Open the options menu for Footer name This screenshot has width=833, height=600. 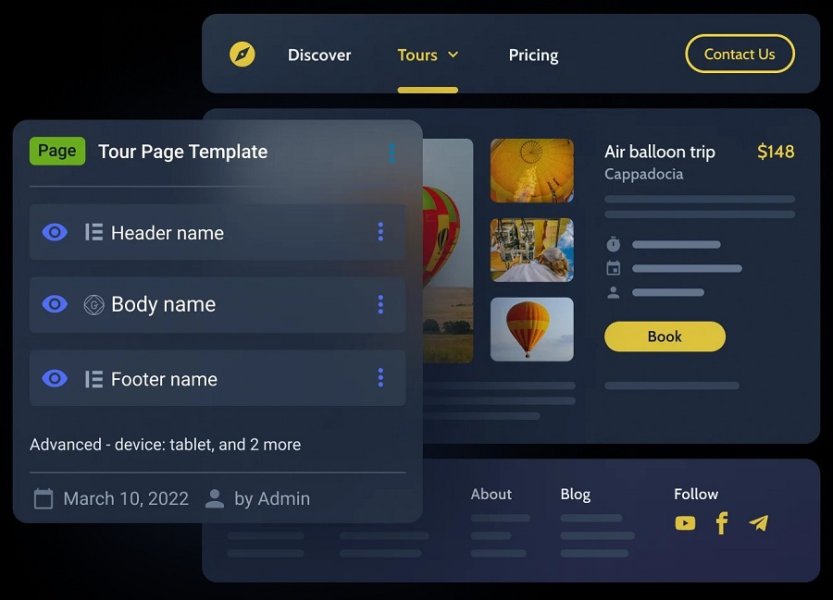[x=380, y=378]
